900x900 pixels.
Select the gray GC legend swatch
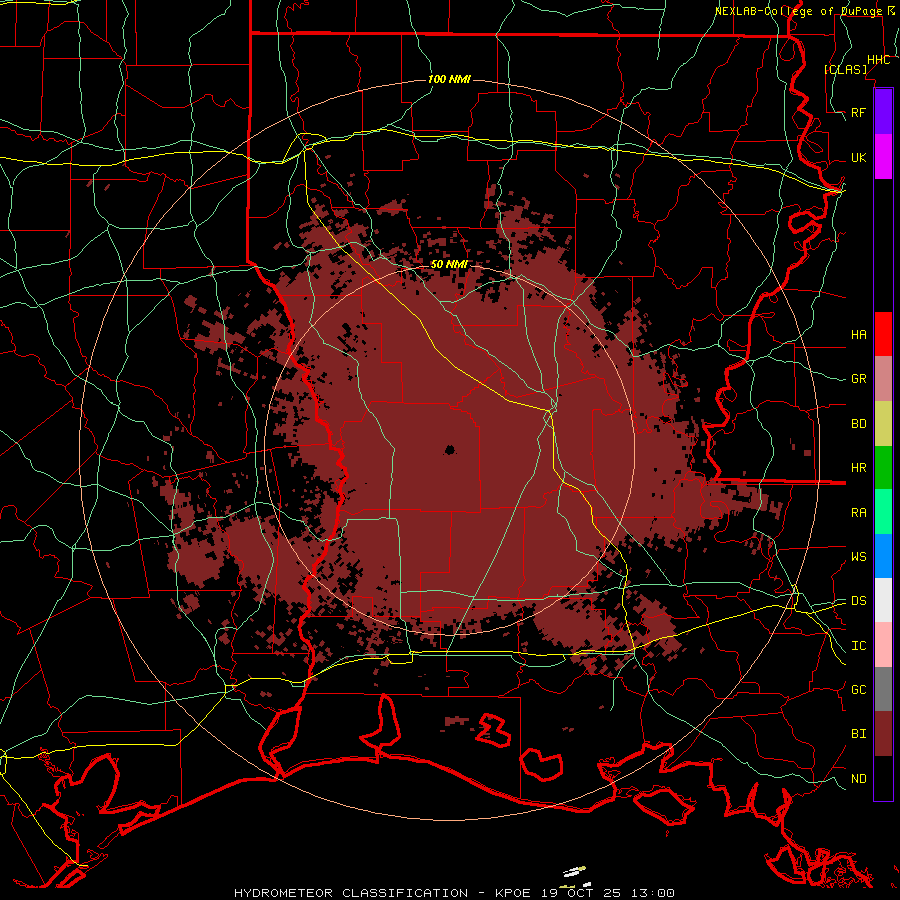tap(883, 689)
